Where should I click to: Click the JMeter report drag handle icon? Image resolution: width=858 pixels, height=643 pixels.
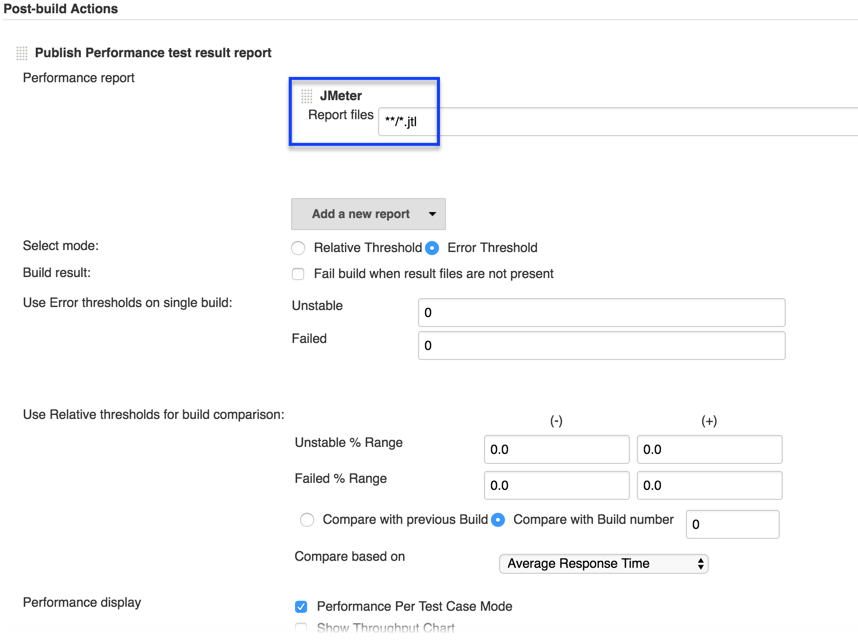[x=307, y=96]
